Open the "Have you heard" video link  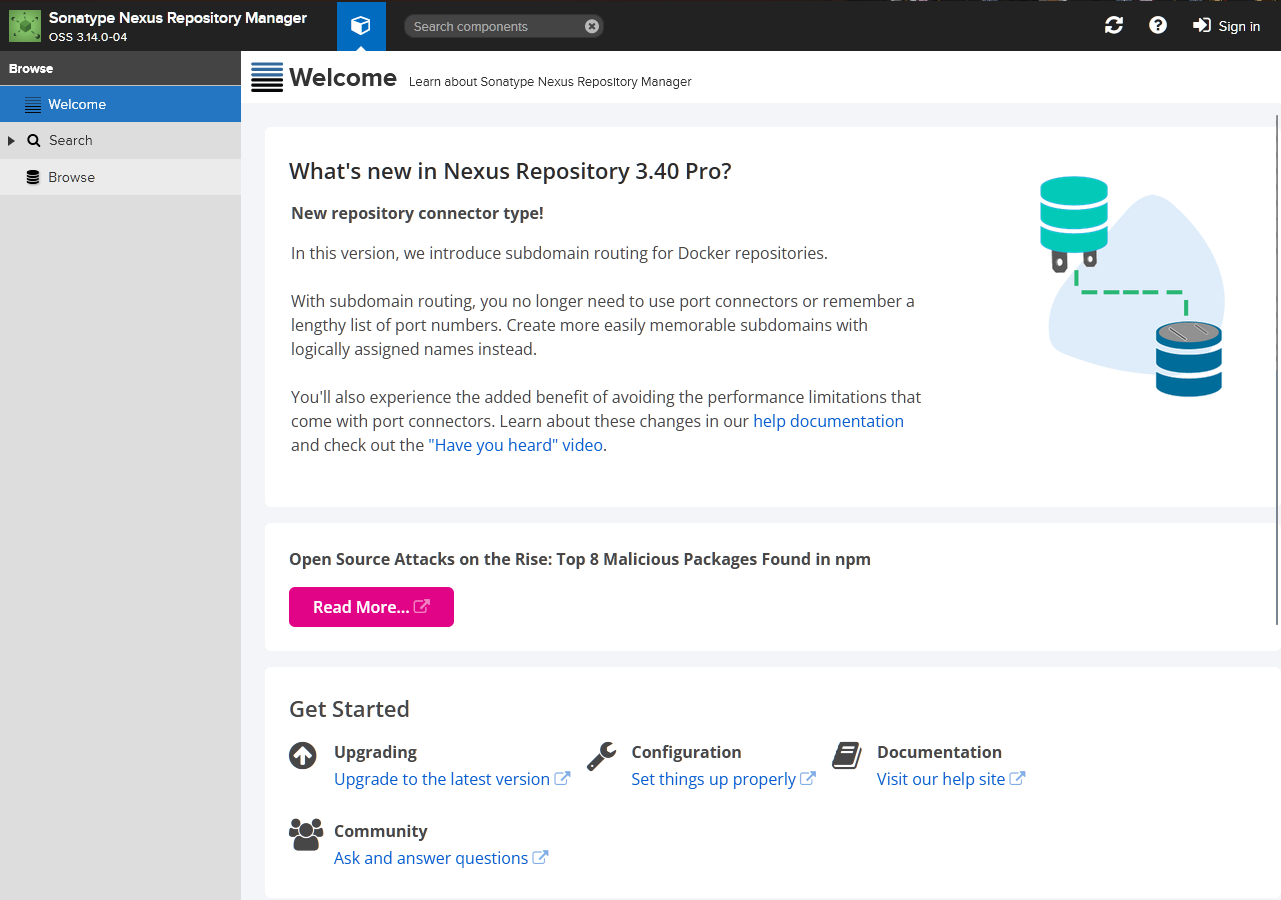tap(515, 445)
